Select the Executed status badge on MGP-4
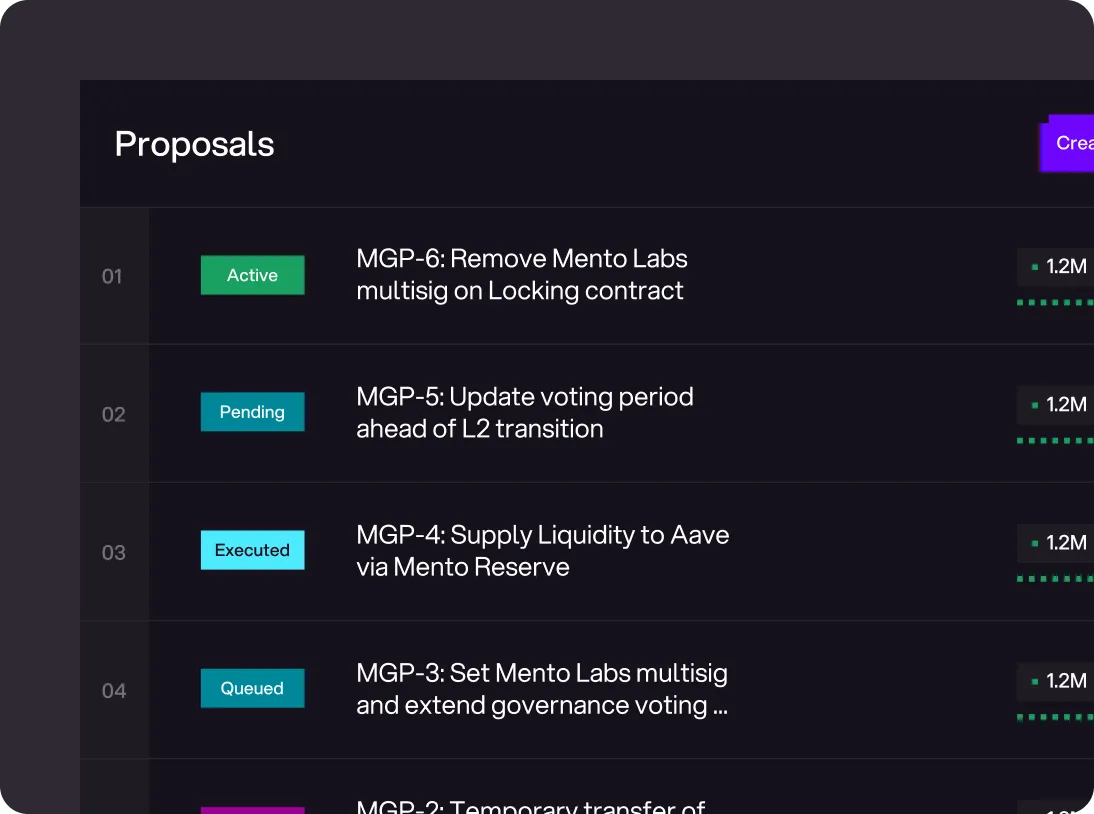 click(x=252, y=549)
